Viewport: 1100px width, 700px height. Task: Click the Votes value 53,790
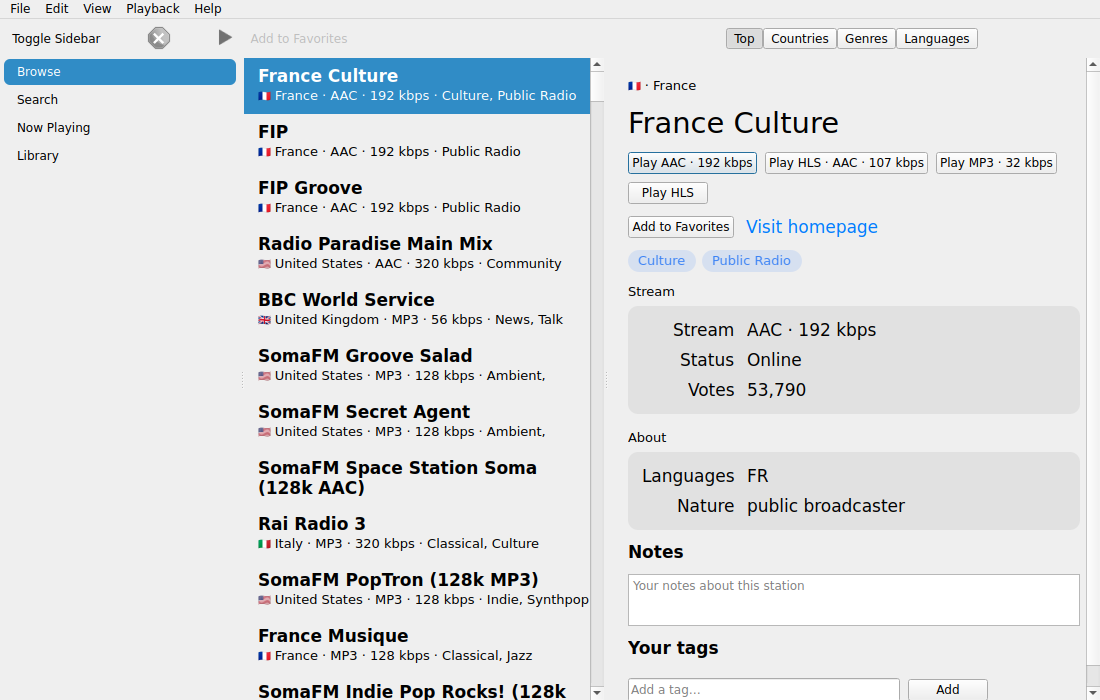click(776, 390)
